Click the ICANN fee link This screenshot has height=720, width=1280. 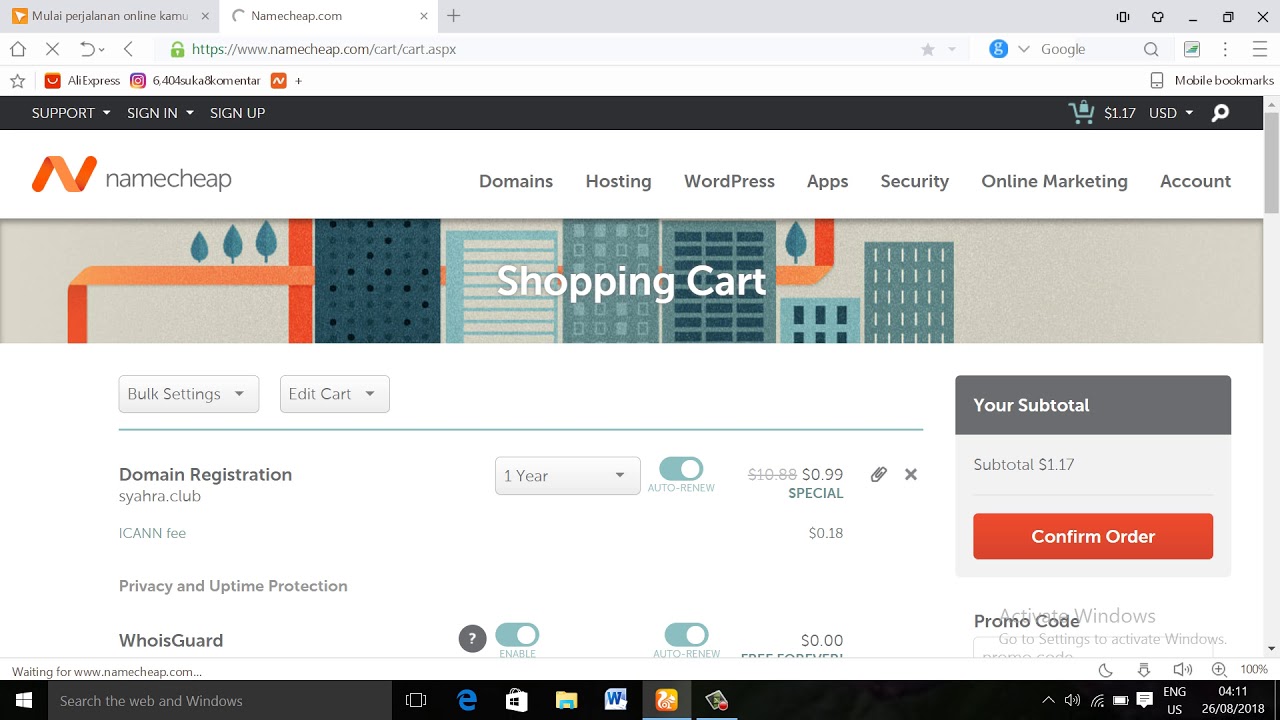pos(152,533)
